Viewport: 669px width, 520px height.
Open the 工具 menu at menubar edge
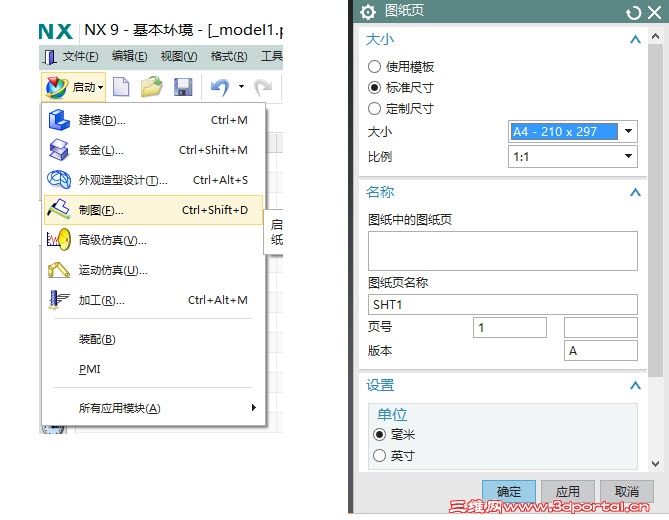coord(272,56)
